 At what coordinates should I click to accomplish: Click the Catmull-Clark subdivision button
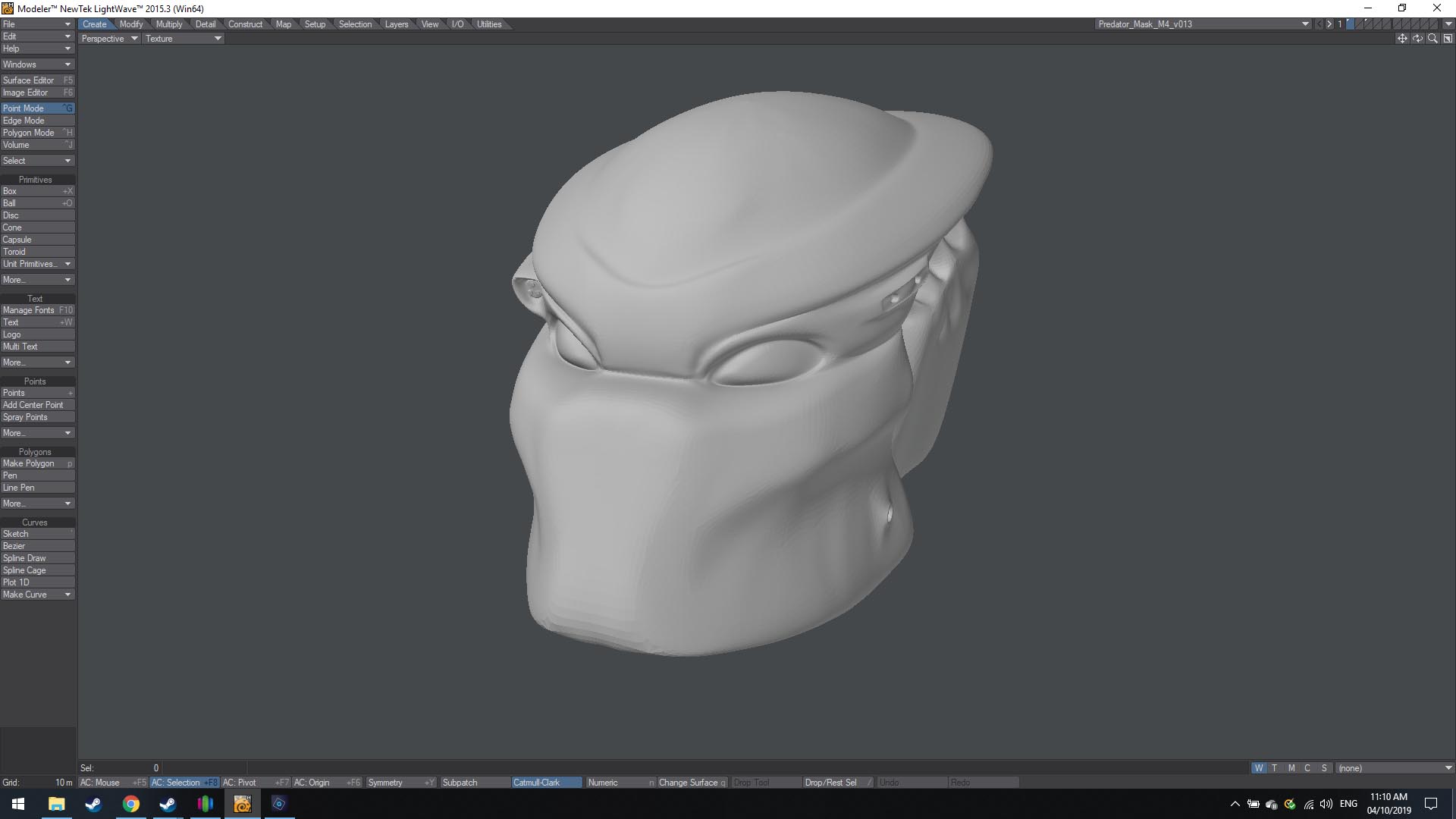point(547,783)
